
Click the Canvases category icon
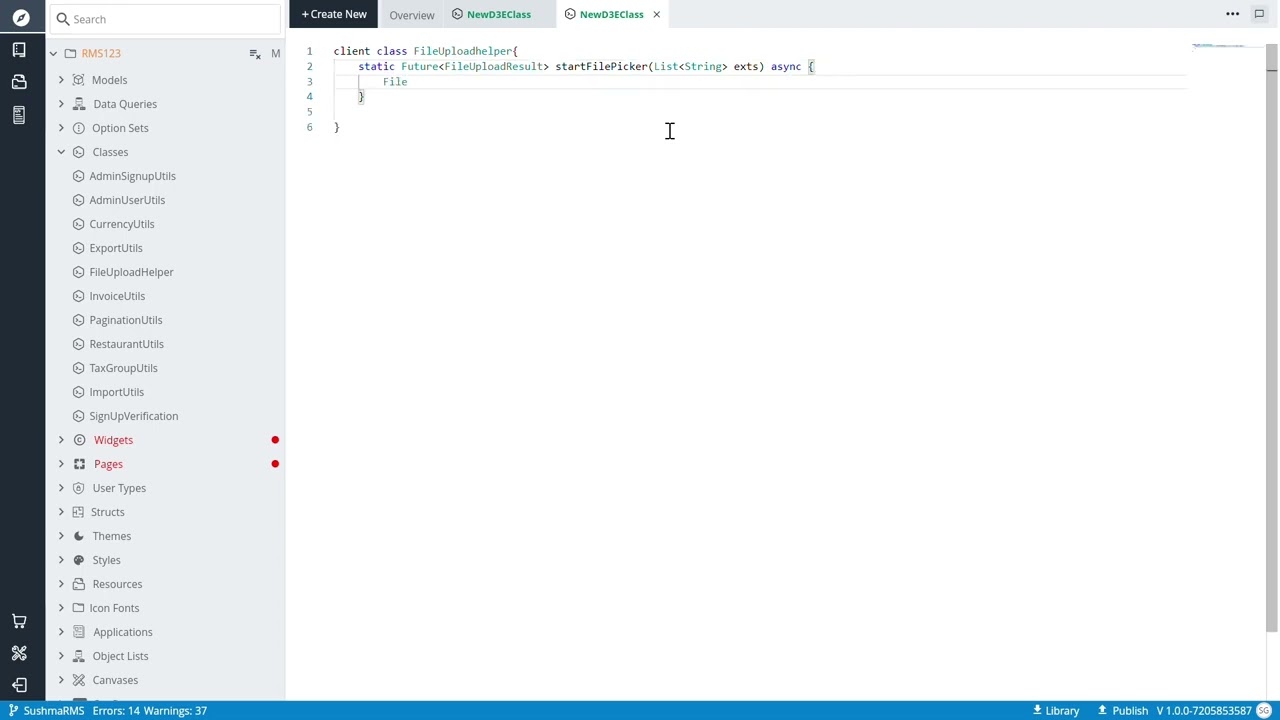79,680
